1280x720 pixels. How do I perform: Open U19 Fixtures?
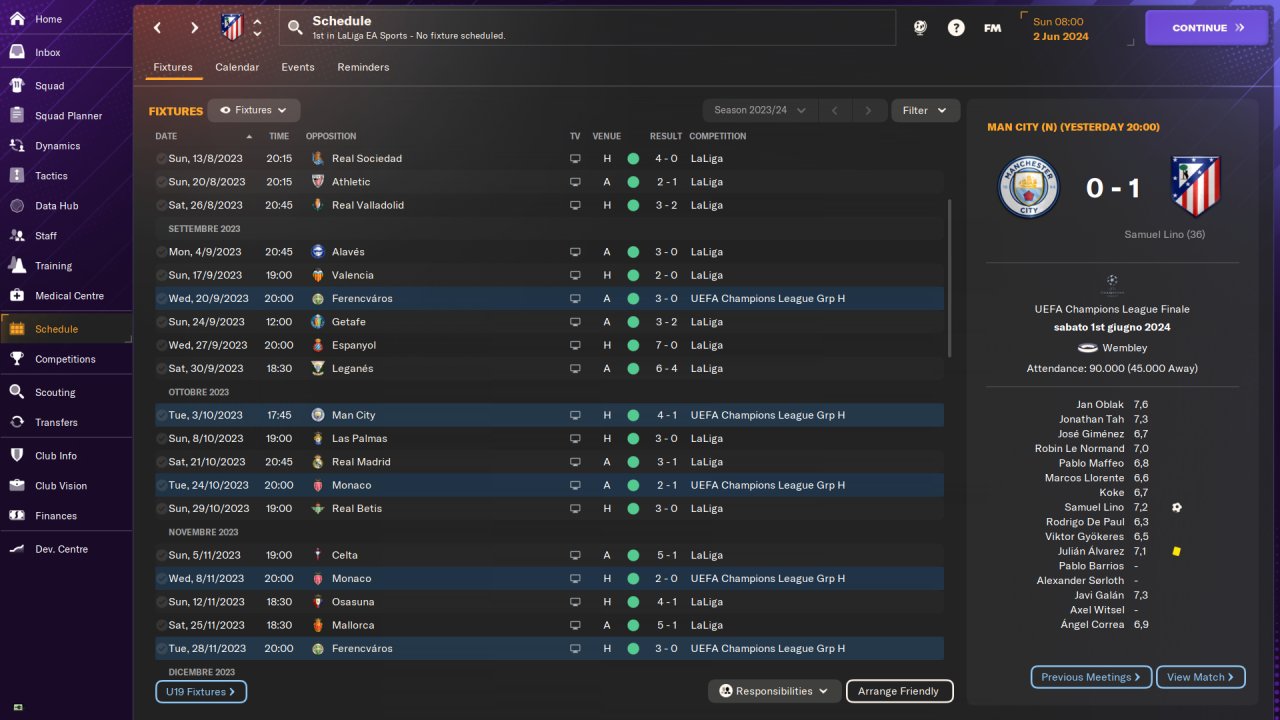coord(201,691)
